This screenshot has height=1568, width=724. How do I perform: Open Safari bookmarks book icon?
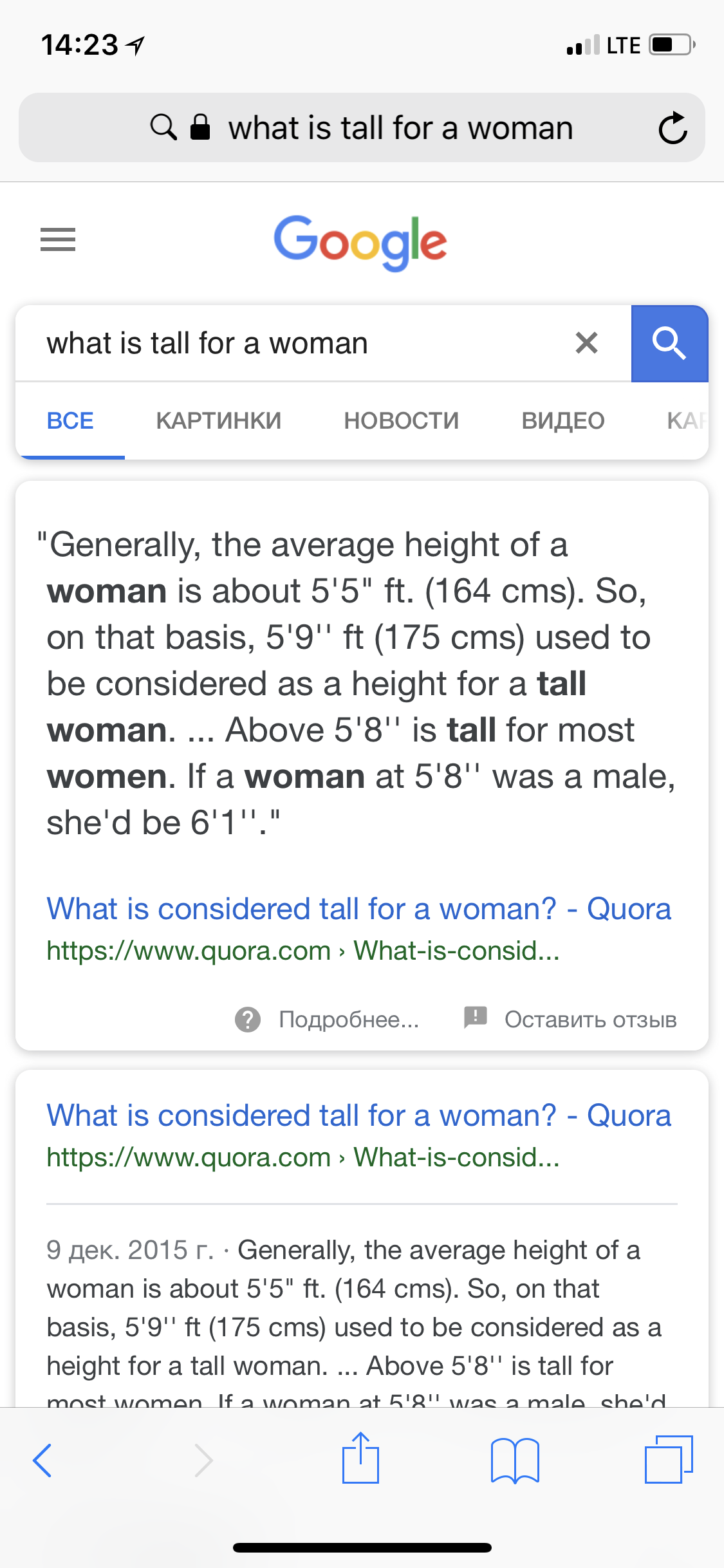click(x=514, y=1460)
